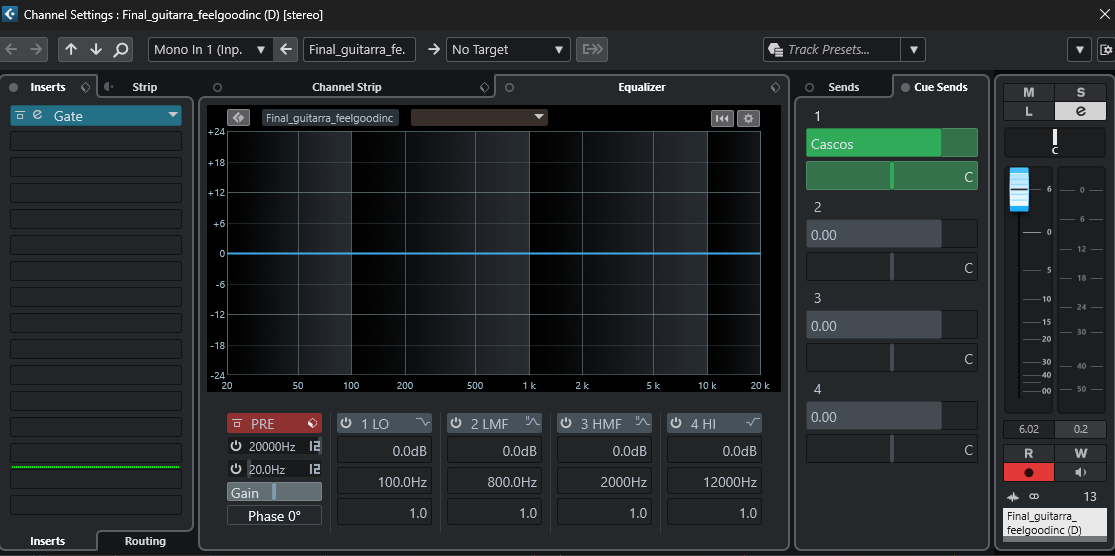Enable EQ band 3 HMF power

[566, 424]
